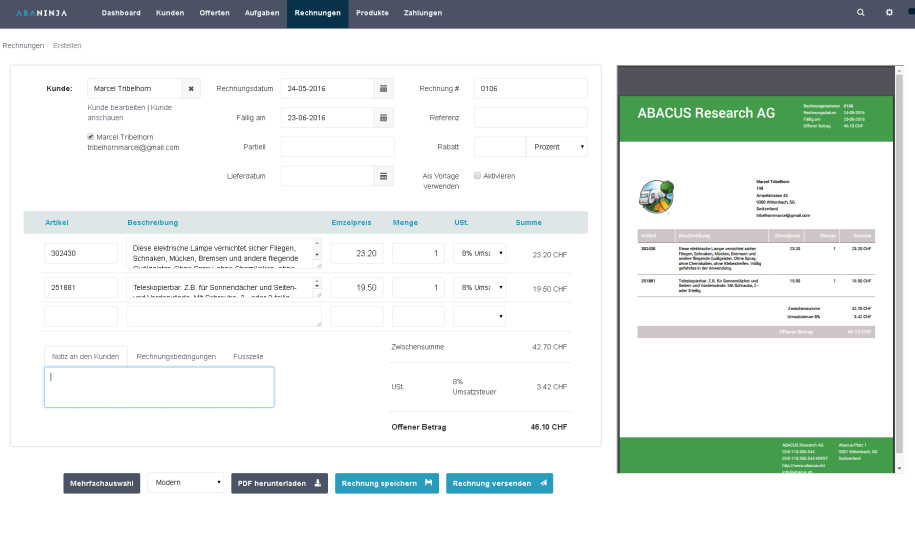Open tax dropdown for article 302430
This screenshot has width=915, height=534.
tap(480, 253)
